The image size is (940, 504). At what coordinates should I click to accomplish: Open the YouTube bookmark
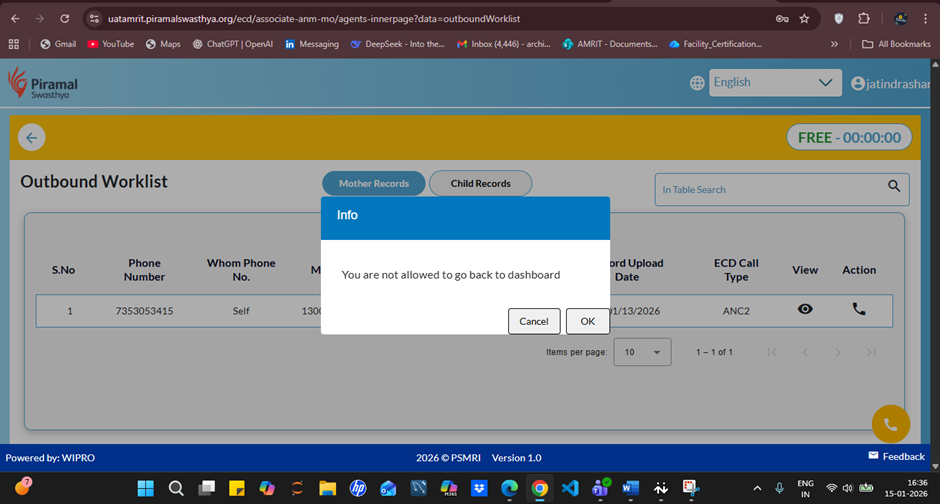coord(110,44)
